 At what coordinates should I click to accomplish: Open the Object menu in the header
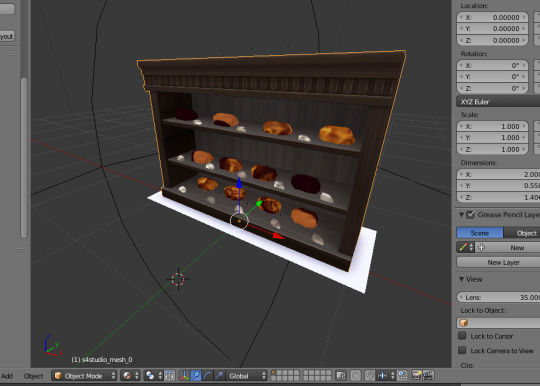(33, 376)
